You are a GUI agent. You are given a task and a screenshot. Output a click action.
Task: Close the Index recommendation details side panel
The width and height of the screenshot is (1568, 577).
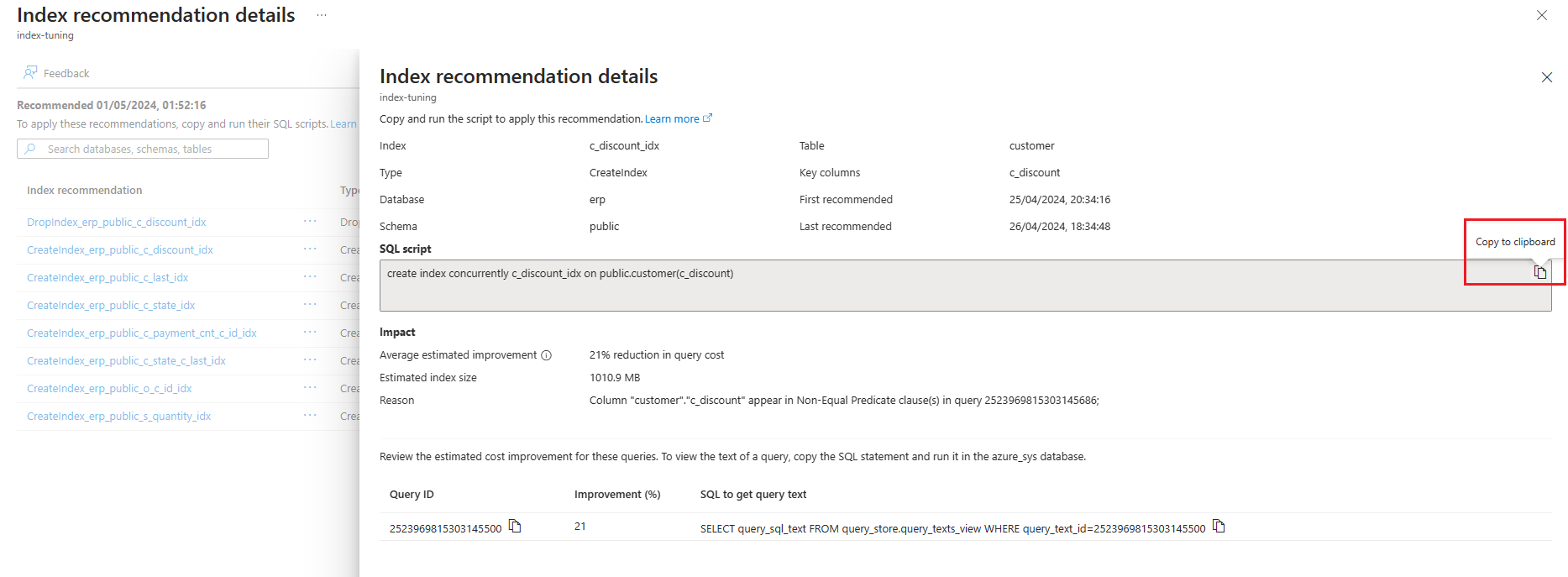[x=1546, y=77]
